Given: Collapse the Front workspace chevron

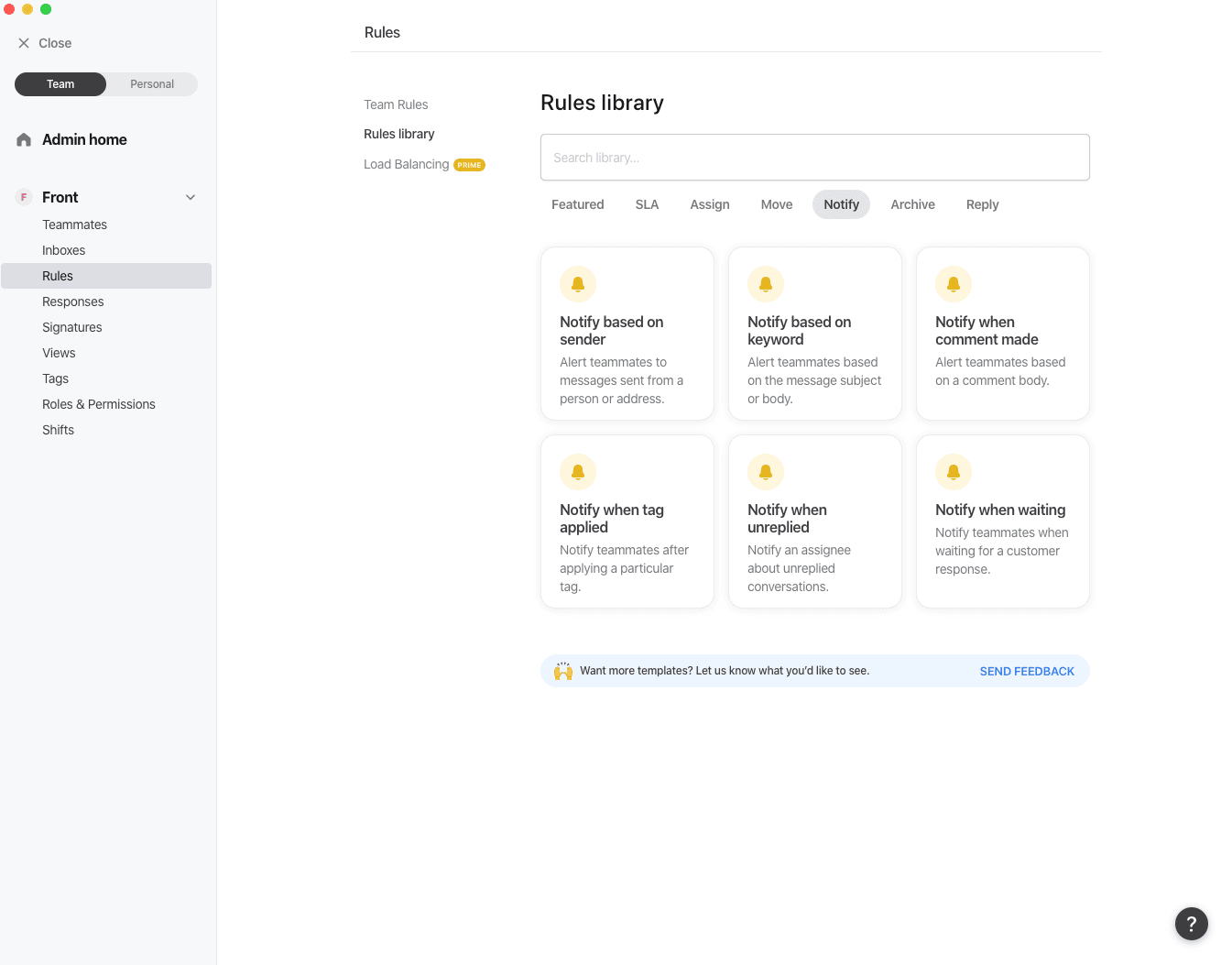Looking at the screenshot, I should click(x=191, y=197).
